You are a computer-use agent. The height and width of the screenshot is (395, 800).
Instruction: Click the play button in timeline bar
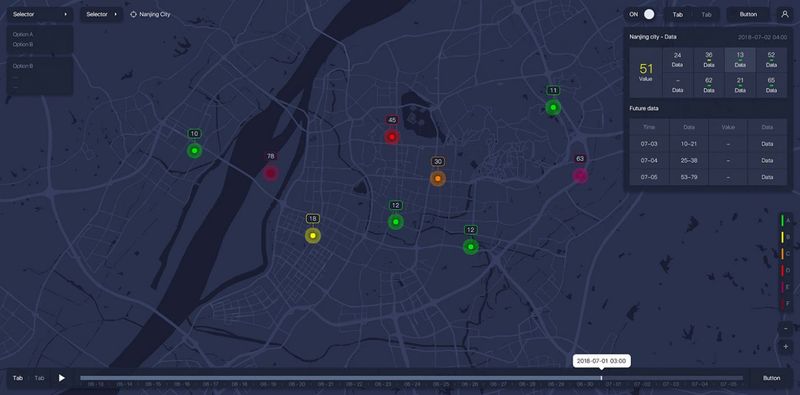(62, 378)
